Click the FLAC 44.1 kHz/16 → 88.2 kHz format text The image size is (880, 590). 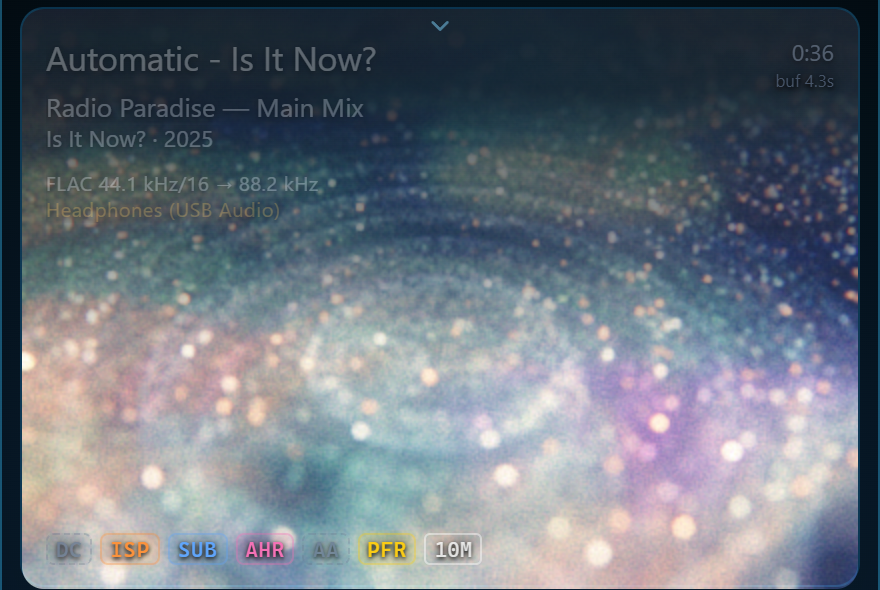point(182,184)
